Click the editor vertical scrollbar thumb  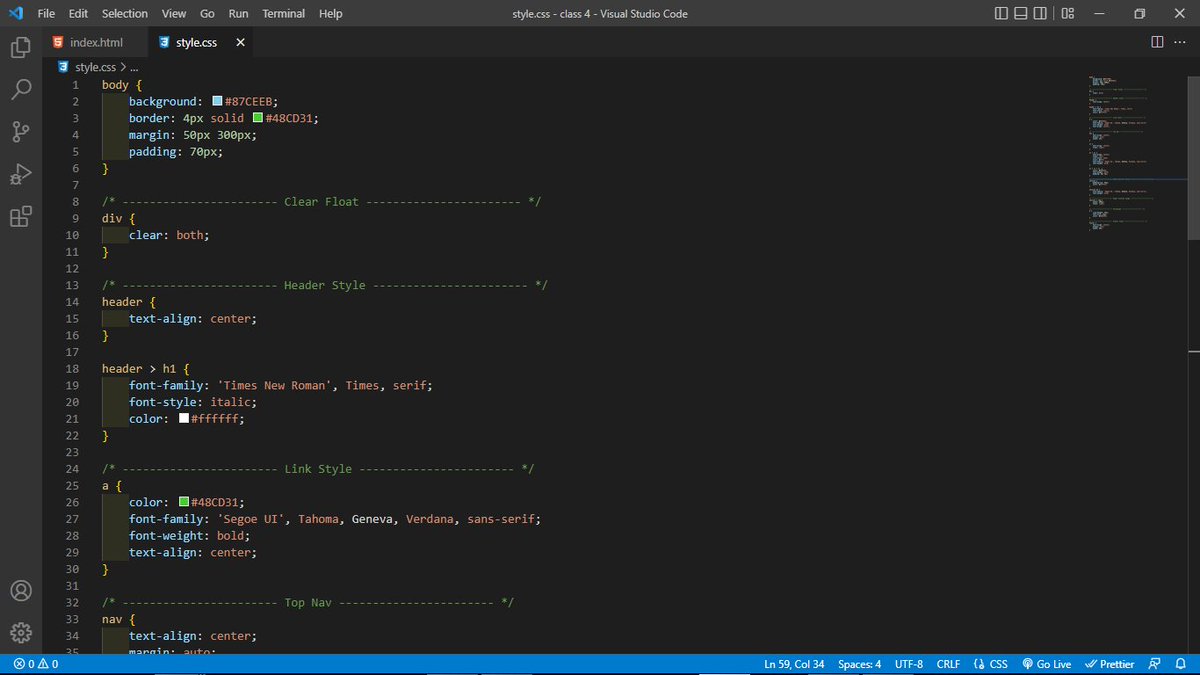click(1193, 157)
